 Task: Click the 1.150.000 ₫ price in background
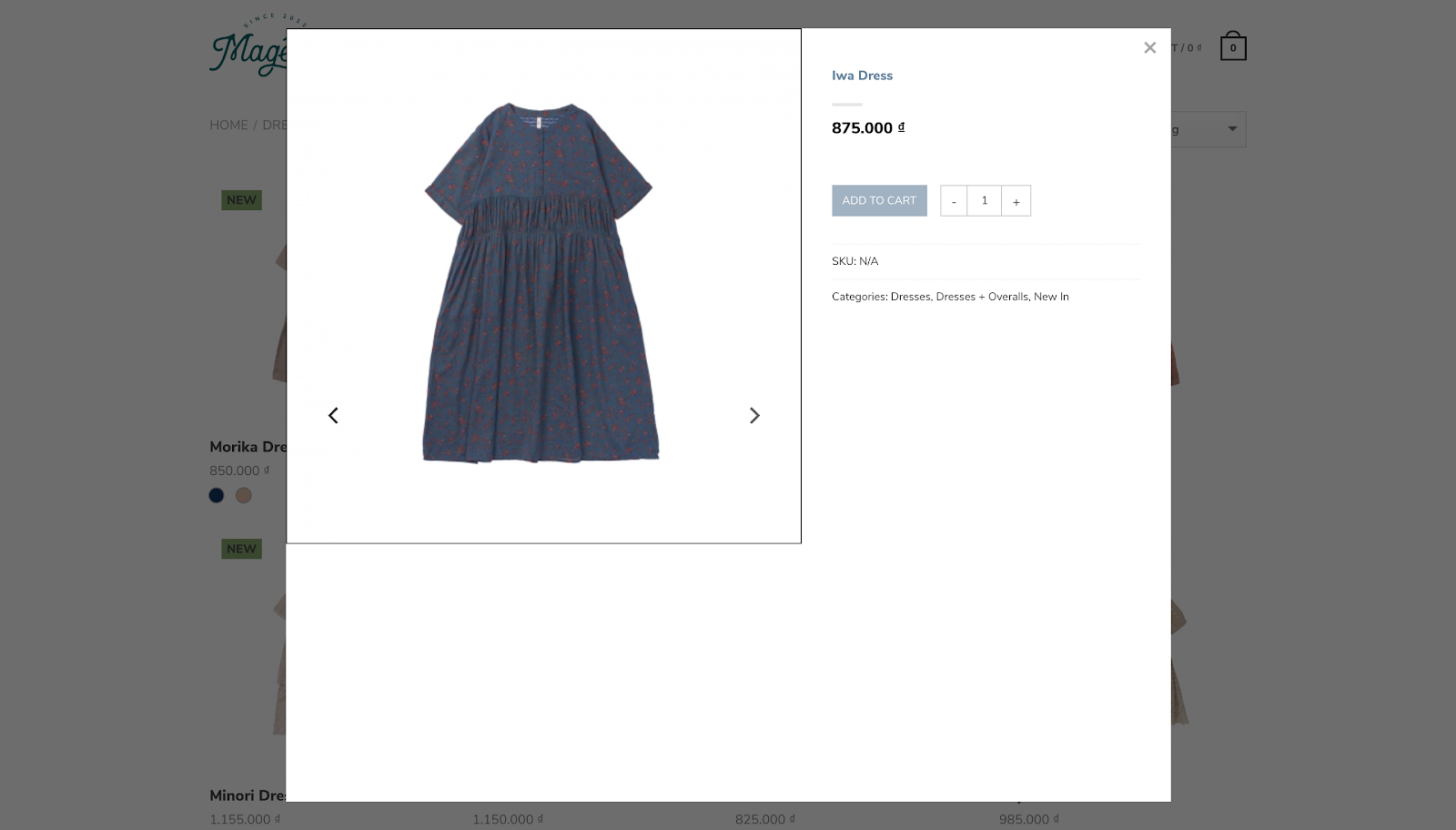click(508, 819)
